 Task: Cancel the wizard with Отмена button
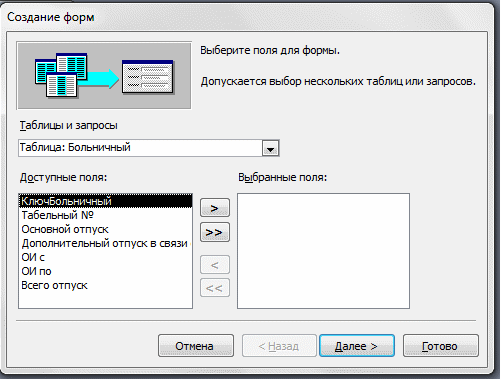pos(196,346)
